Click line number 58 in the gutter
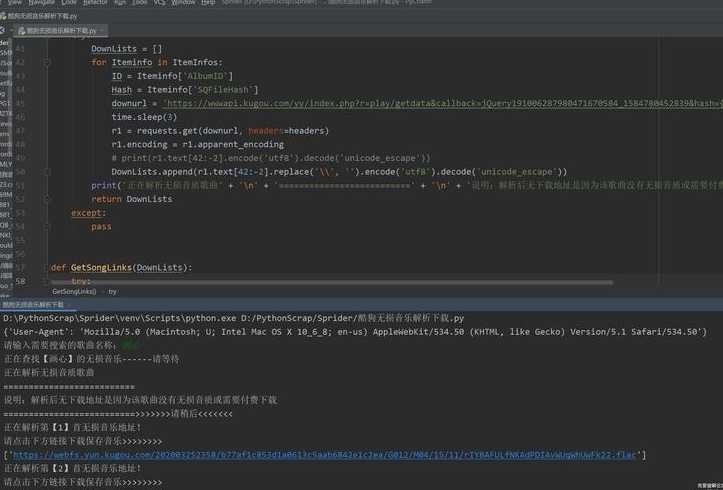Image resolution: width=723 pixels, height=490 pixels. (x=20, y=281)
